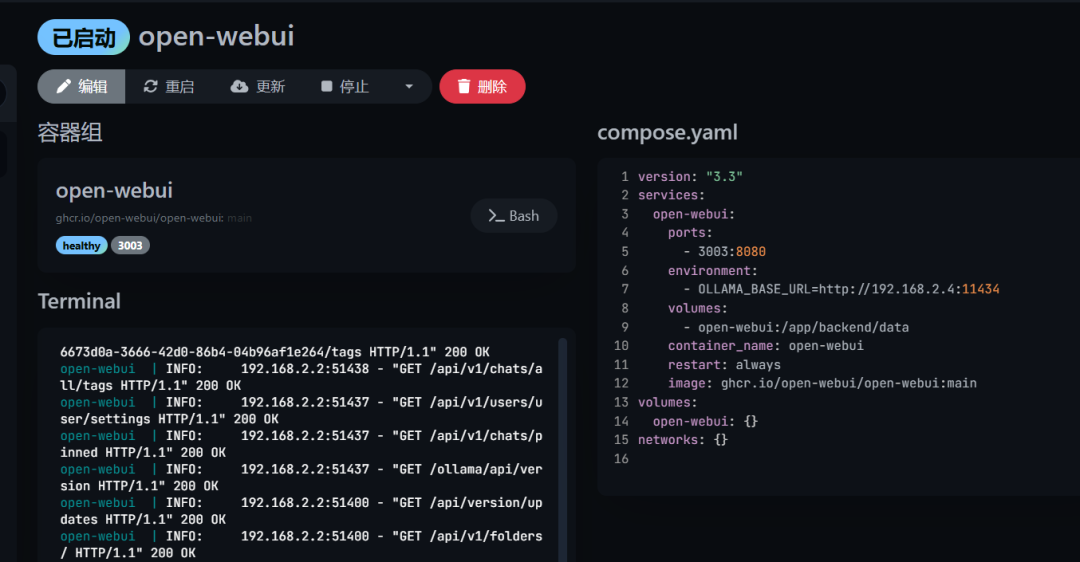Click the cloud download icon on 更新
This screenshot has height=562, width=1080.
239,86
